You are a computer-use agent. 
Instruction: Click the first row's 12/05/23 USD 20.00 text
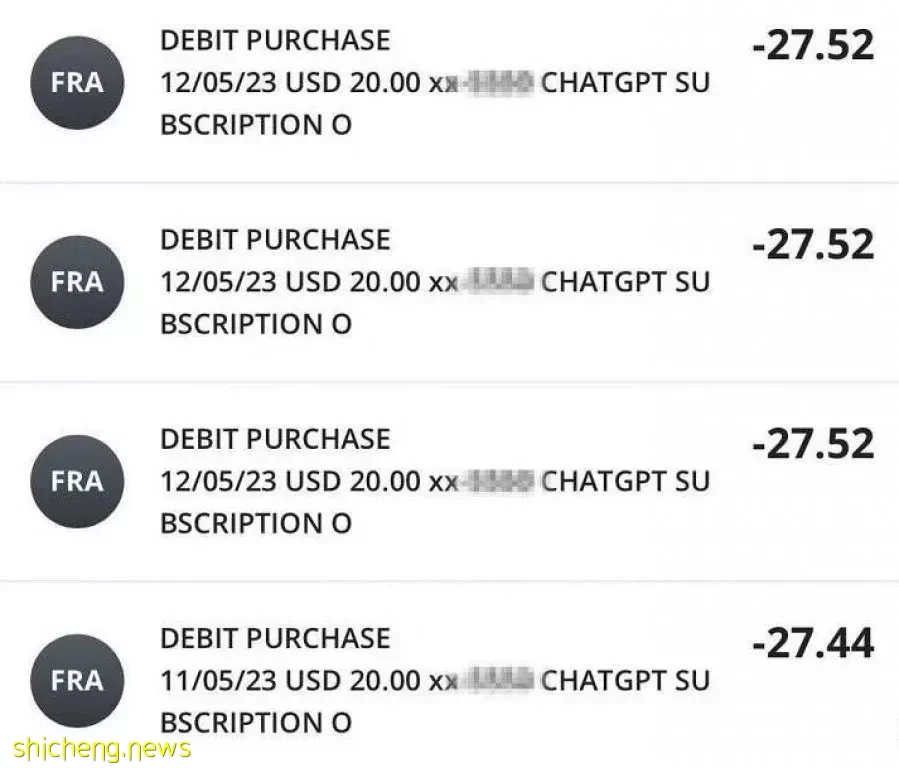point(291,83)
